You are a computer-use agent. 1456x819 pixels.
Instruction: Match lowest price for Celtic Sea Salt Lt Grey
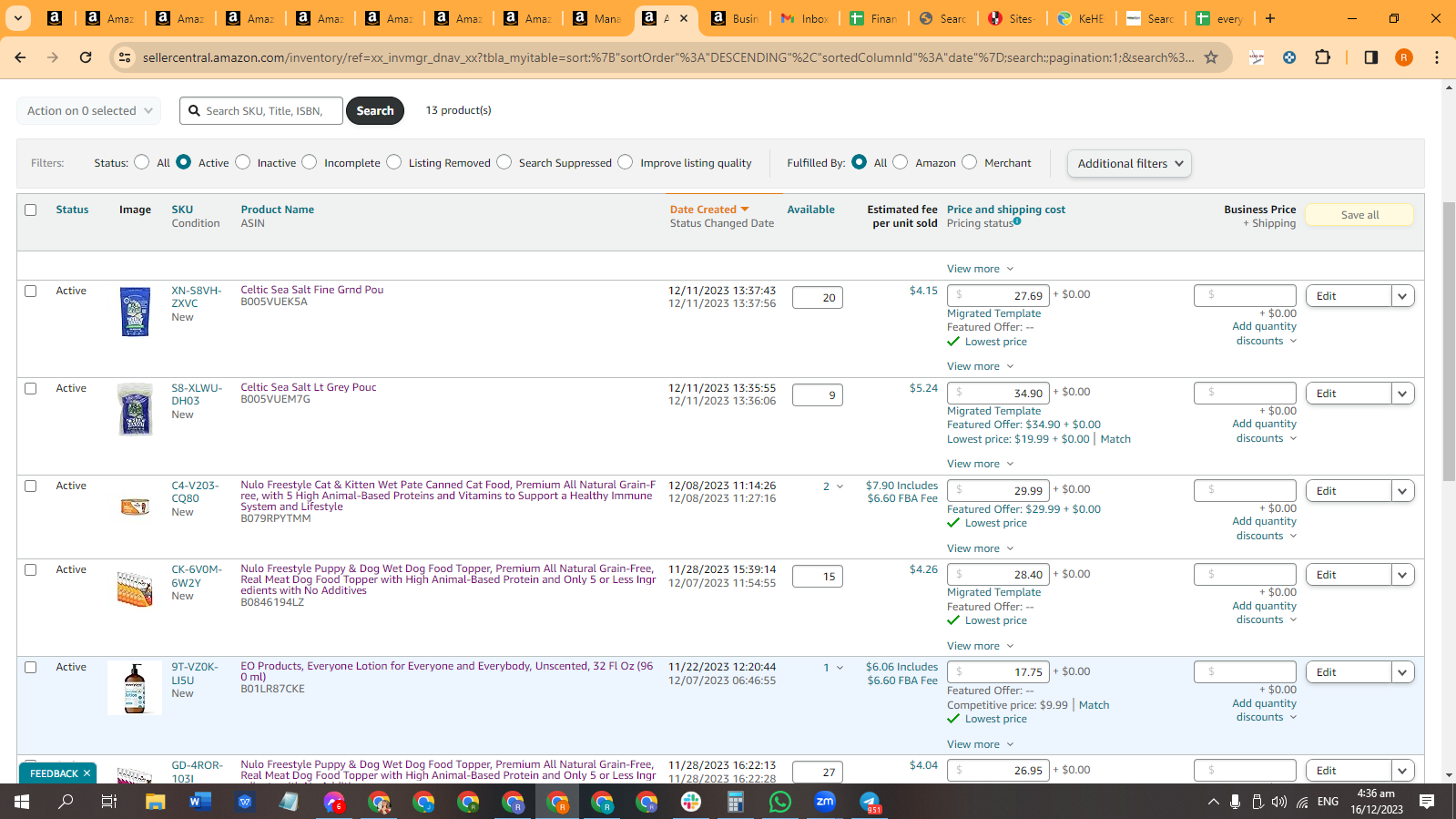click(x=1115, y=439)
